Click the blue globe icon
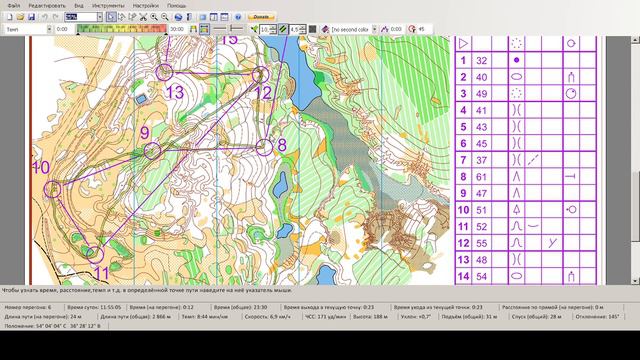The width and height of the screenshot is (640, 360). 178,17
